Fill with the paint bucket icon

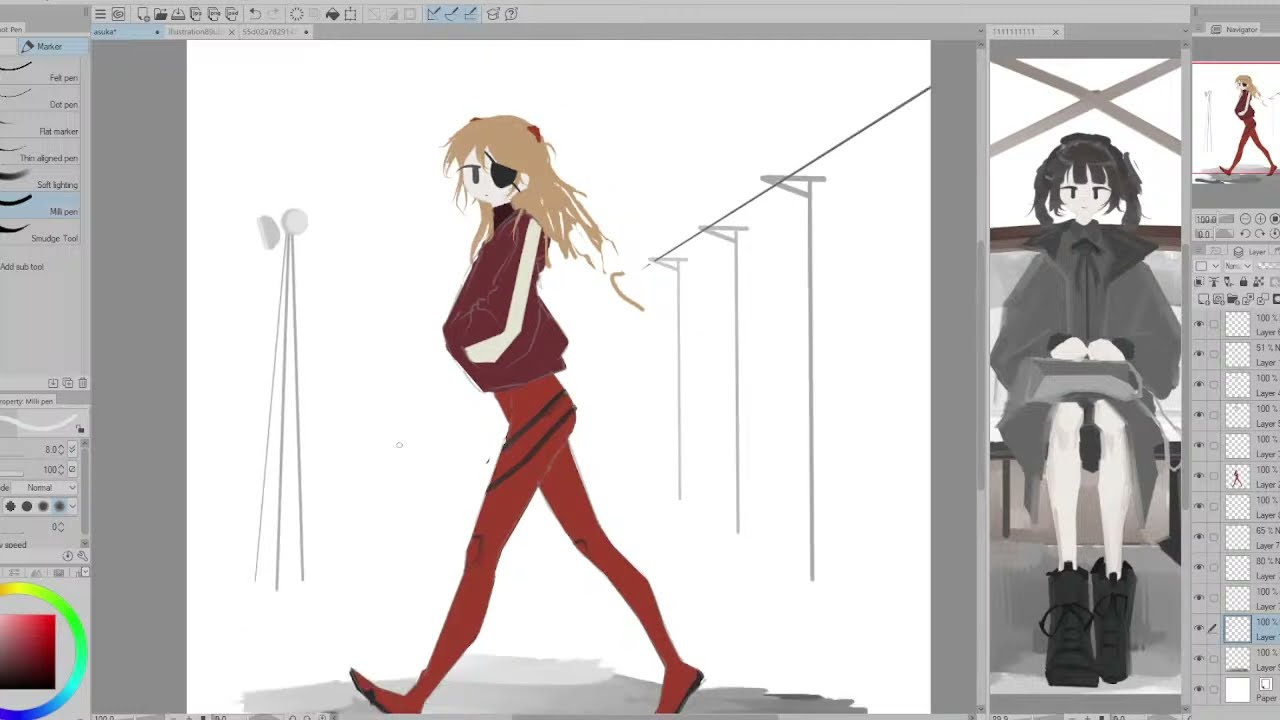332,14
